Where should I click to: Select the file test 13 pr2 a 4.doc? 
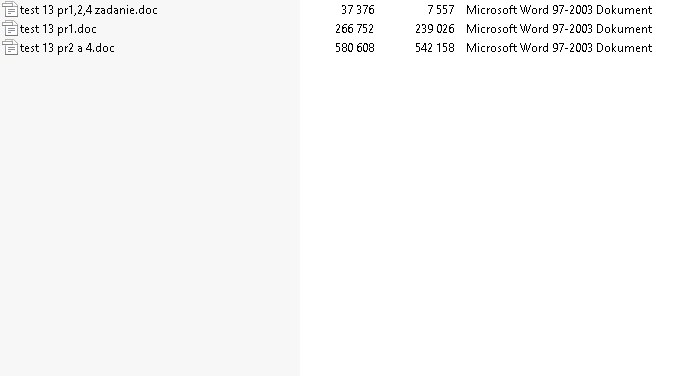[67, 48]
